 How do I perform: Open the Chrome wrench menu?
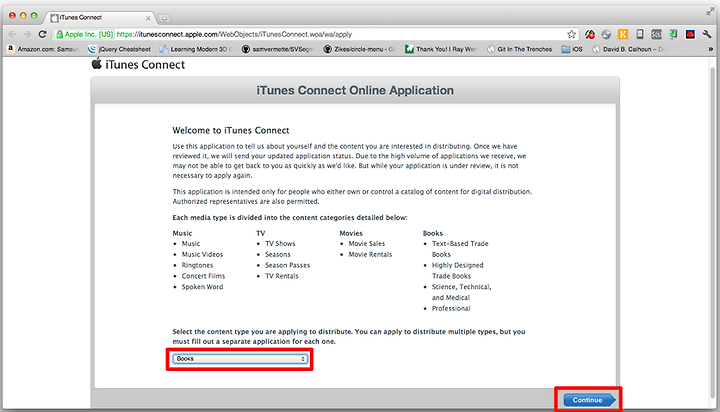(x=707, y=34)
